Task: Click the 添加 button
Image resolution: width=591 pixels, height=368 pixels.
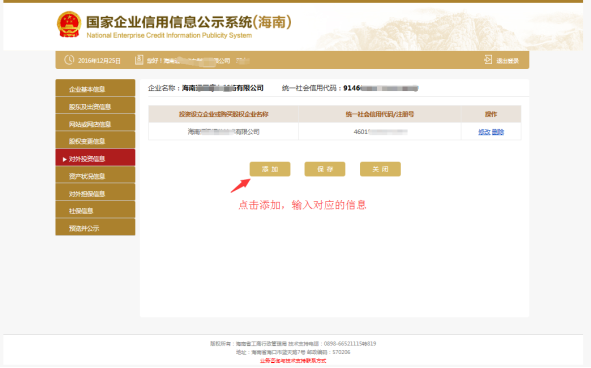Action: (270, 169)
